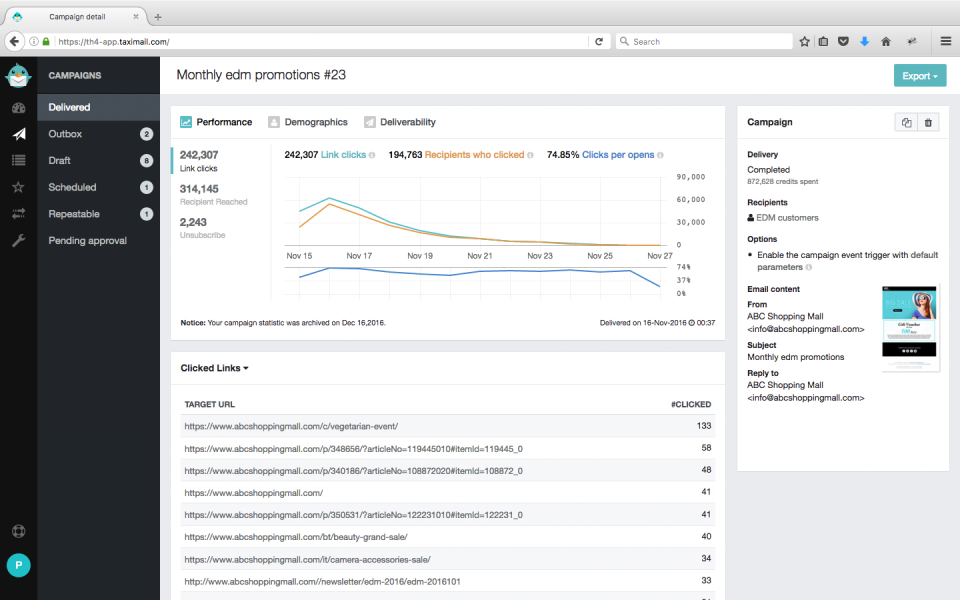Open the browser downloads arrow icon
The image size is (960, 600).
(x=864, y=42)
